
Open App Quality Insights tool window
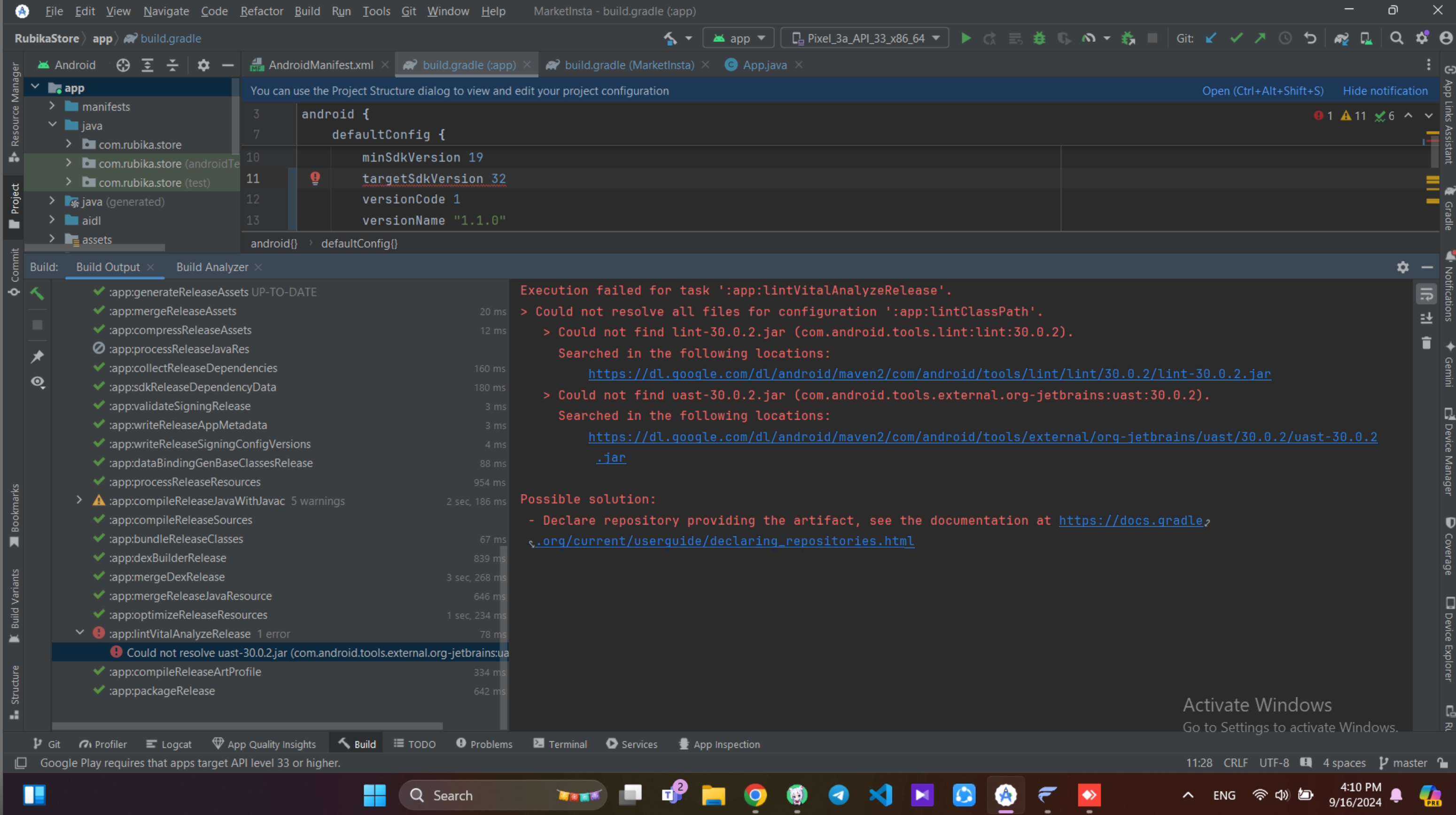coord(264,744)
